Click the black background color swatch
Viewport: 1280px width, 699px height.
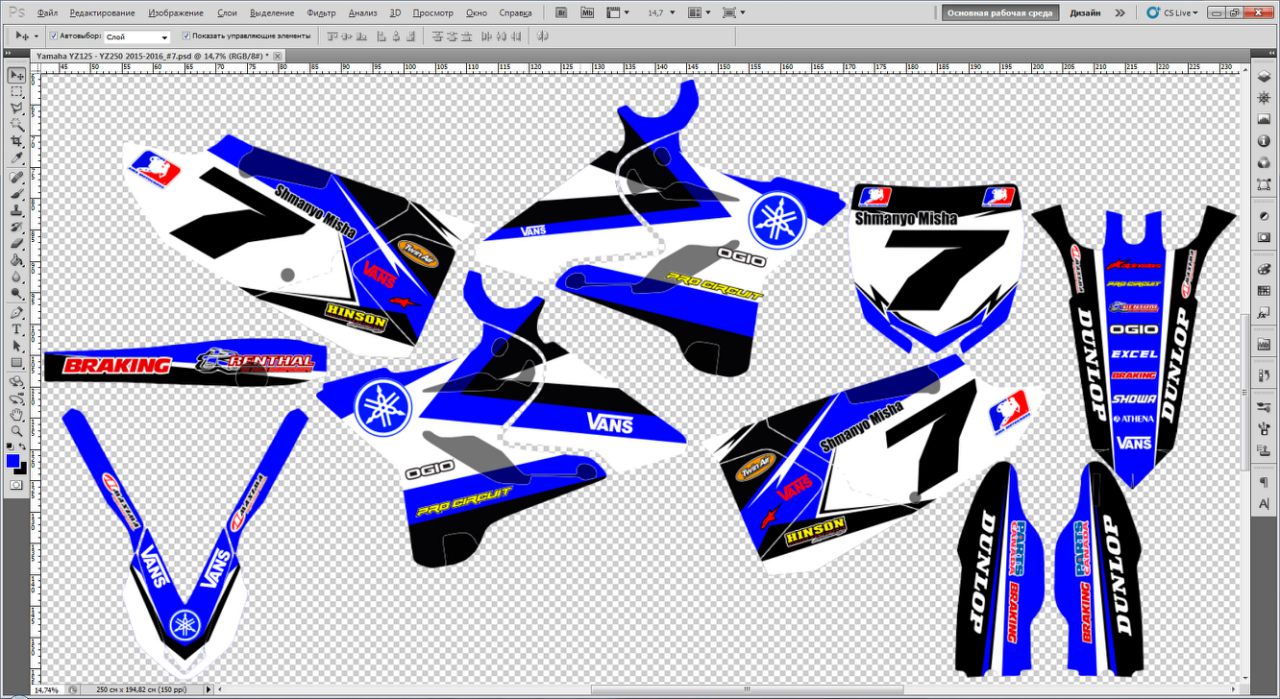25,471
